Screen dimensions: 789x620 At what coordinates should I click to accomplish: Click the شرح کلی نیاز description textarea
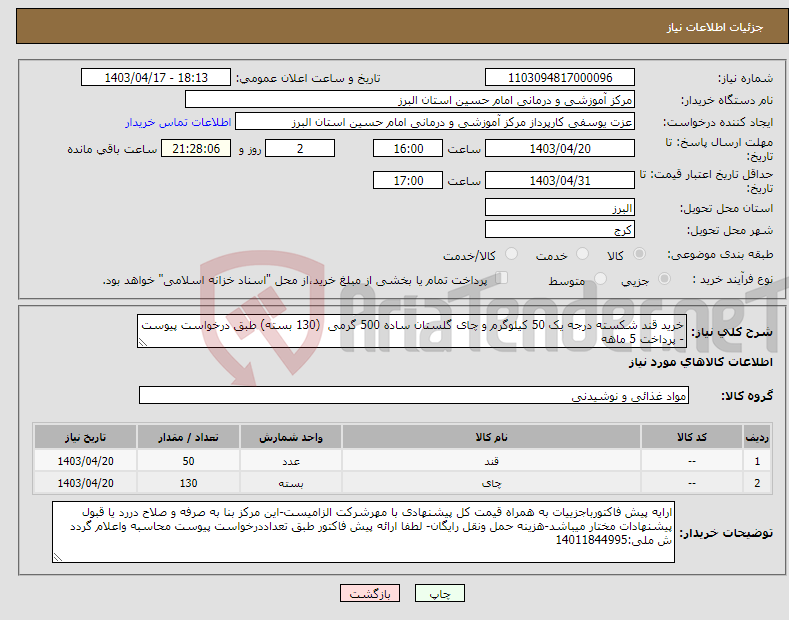tap(412, 331)
